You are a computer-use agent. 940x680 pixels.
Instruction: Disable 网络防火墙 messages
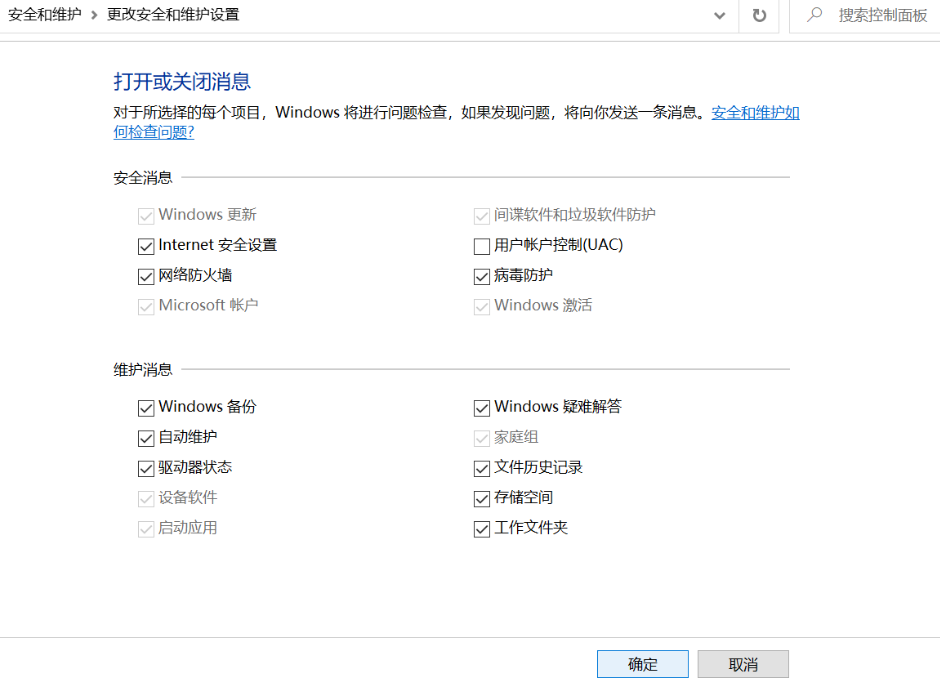pos(146,275)
